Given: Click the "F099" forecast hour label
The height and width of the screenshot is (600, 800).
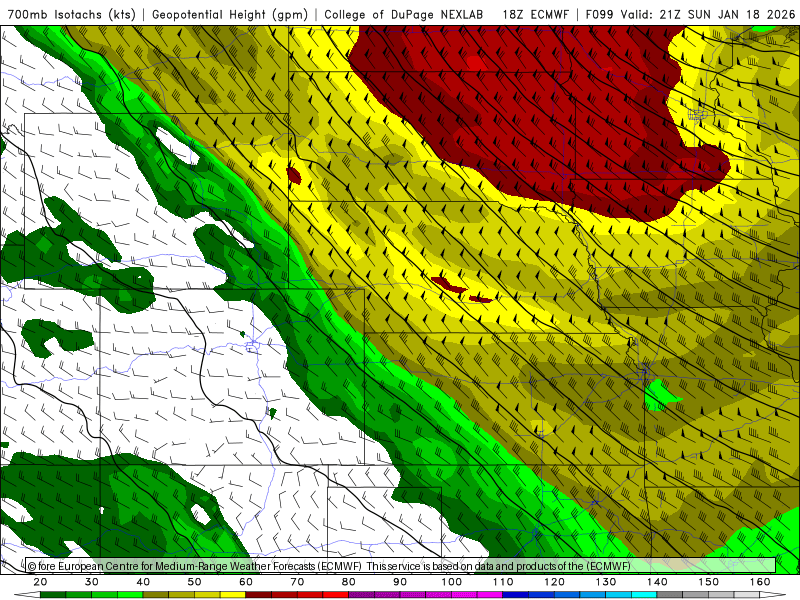Looking at the screenshot, I should tap(599, 14).
